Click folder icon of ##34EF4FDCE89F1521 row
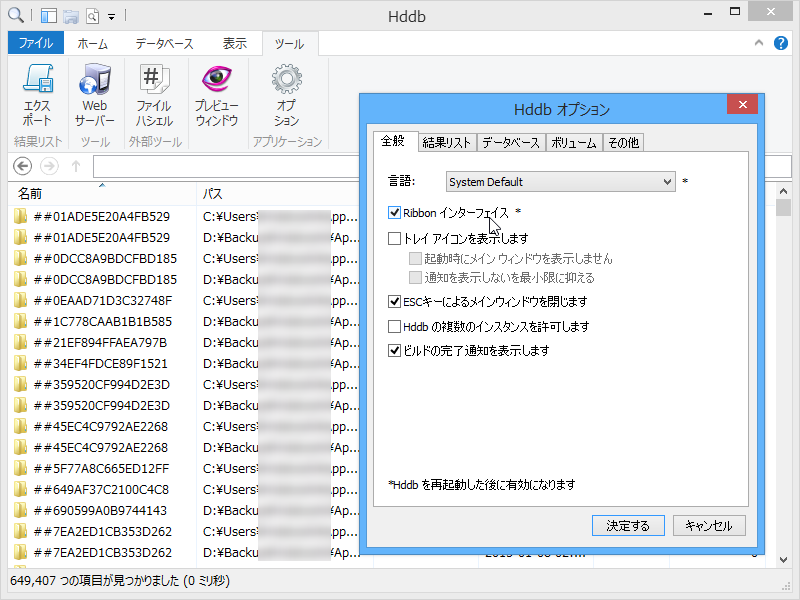Image resolution: width=800 pixels, height=600 pixels. tap(20, 363)
